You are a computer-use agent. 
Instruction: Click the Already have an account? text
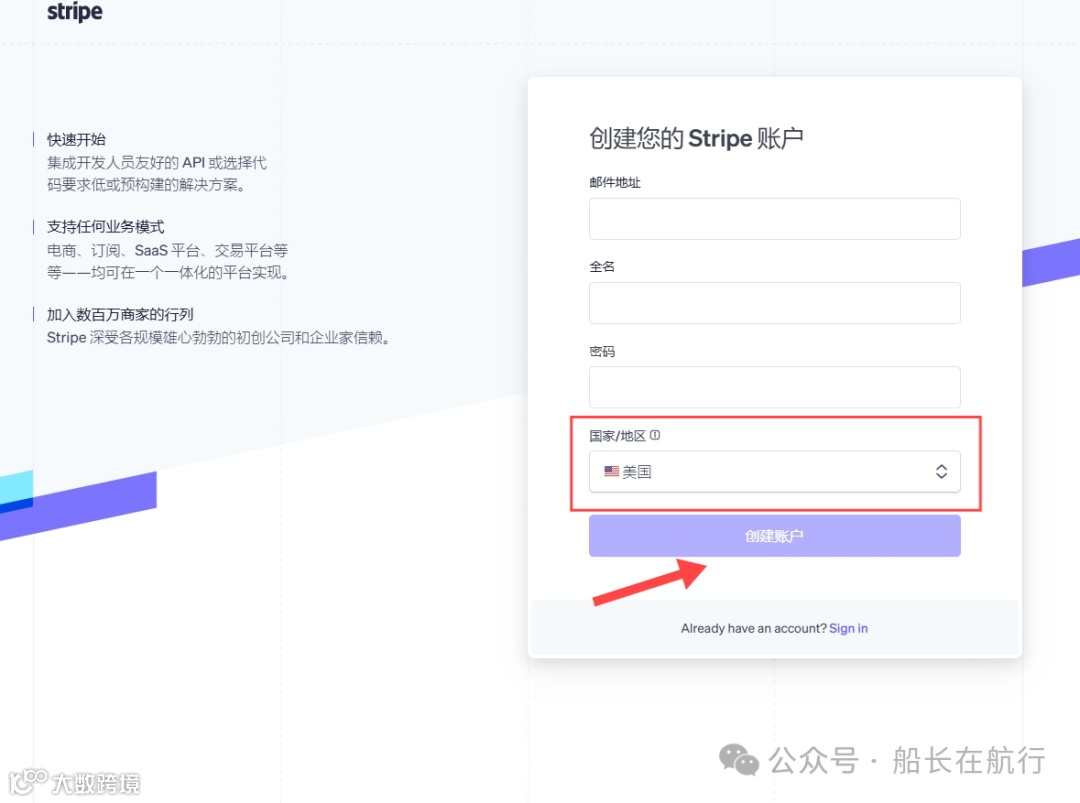754,628
